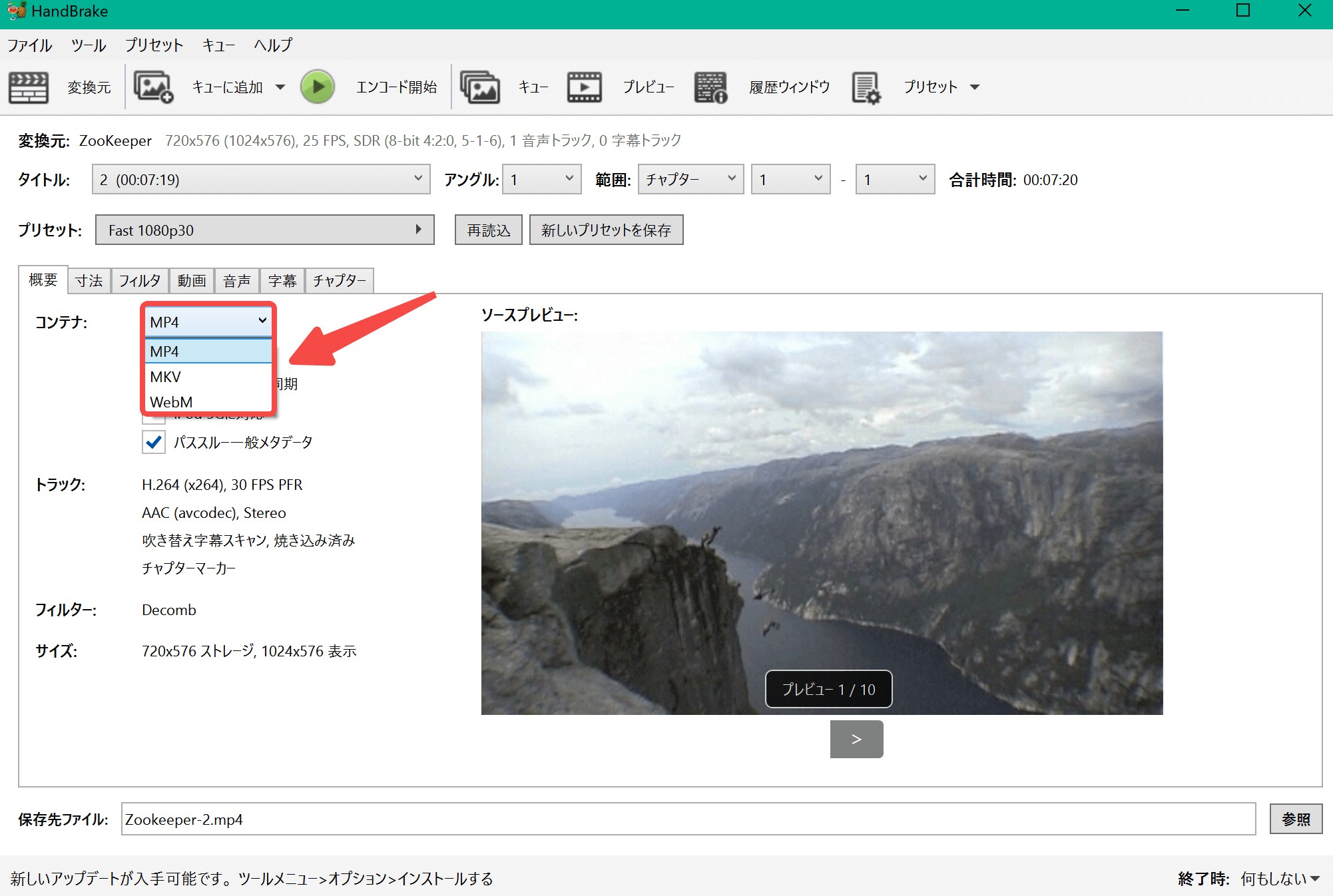
Task: Click the source preview image
Action: point(822,523)
